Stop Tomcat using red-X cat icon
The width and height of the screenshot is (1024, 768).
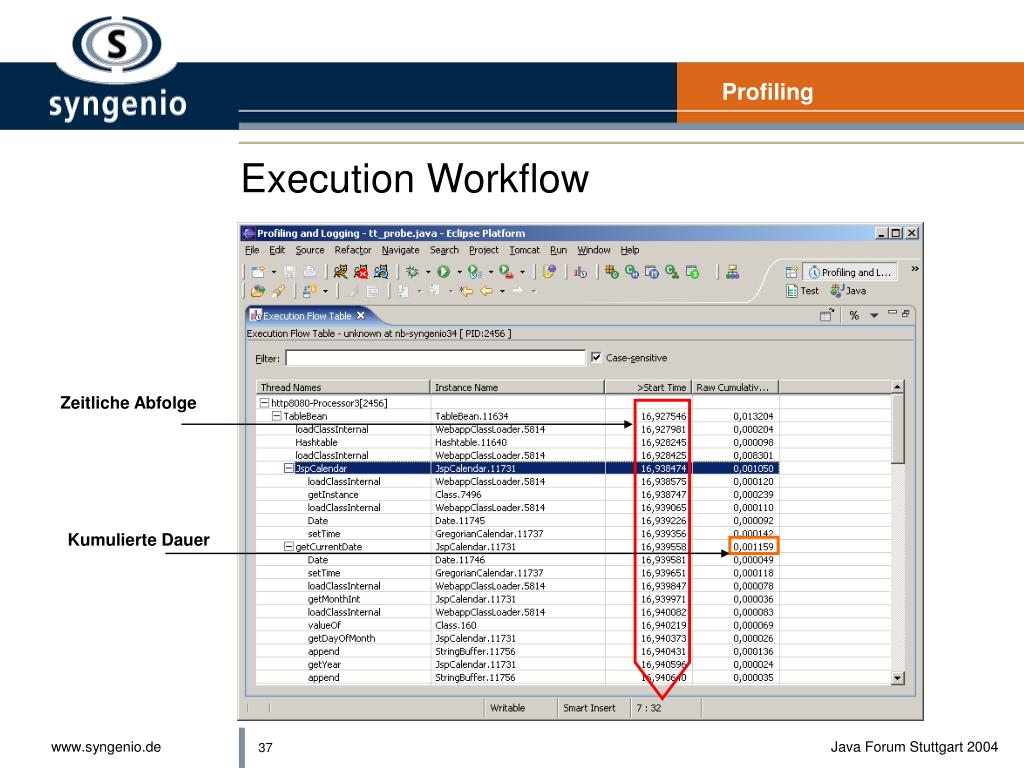[x=360, y=272]
